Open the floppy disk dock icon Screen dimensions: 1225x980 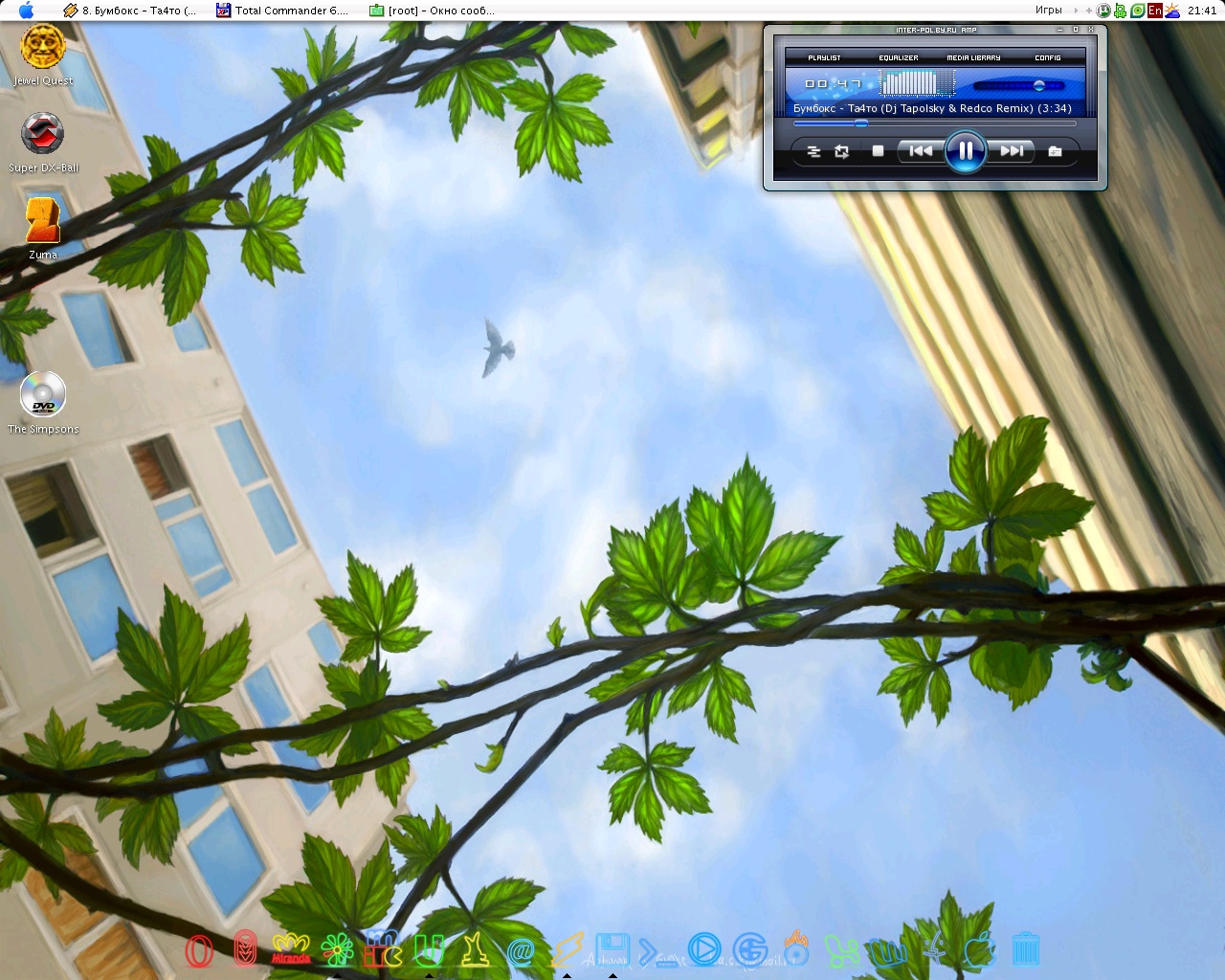[612, 949]
